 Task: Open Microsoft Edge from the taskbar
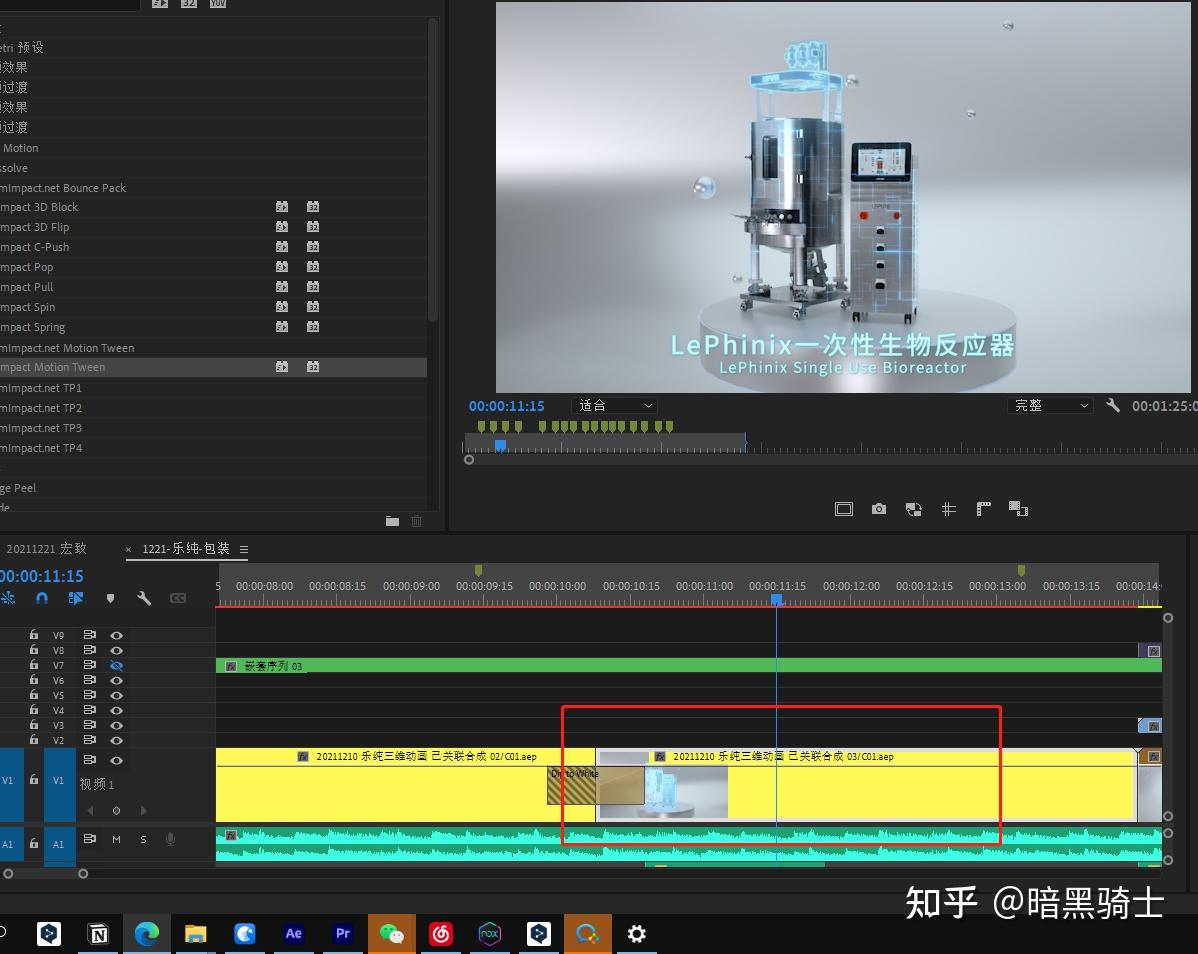147,933
